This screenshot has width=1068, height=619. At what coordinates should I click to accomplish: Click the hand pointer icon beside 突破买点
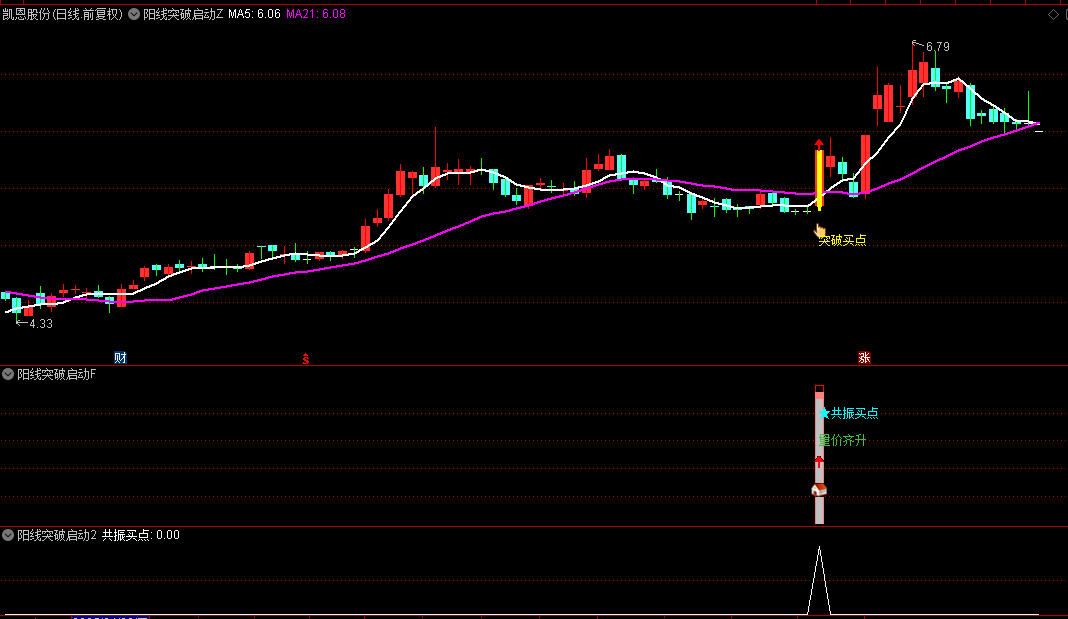click(x=820, y=232)
